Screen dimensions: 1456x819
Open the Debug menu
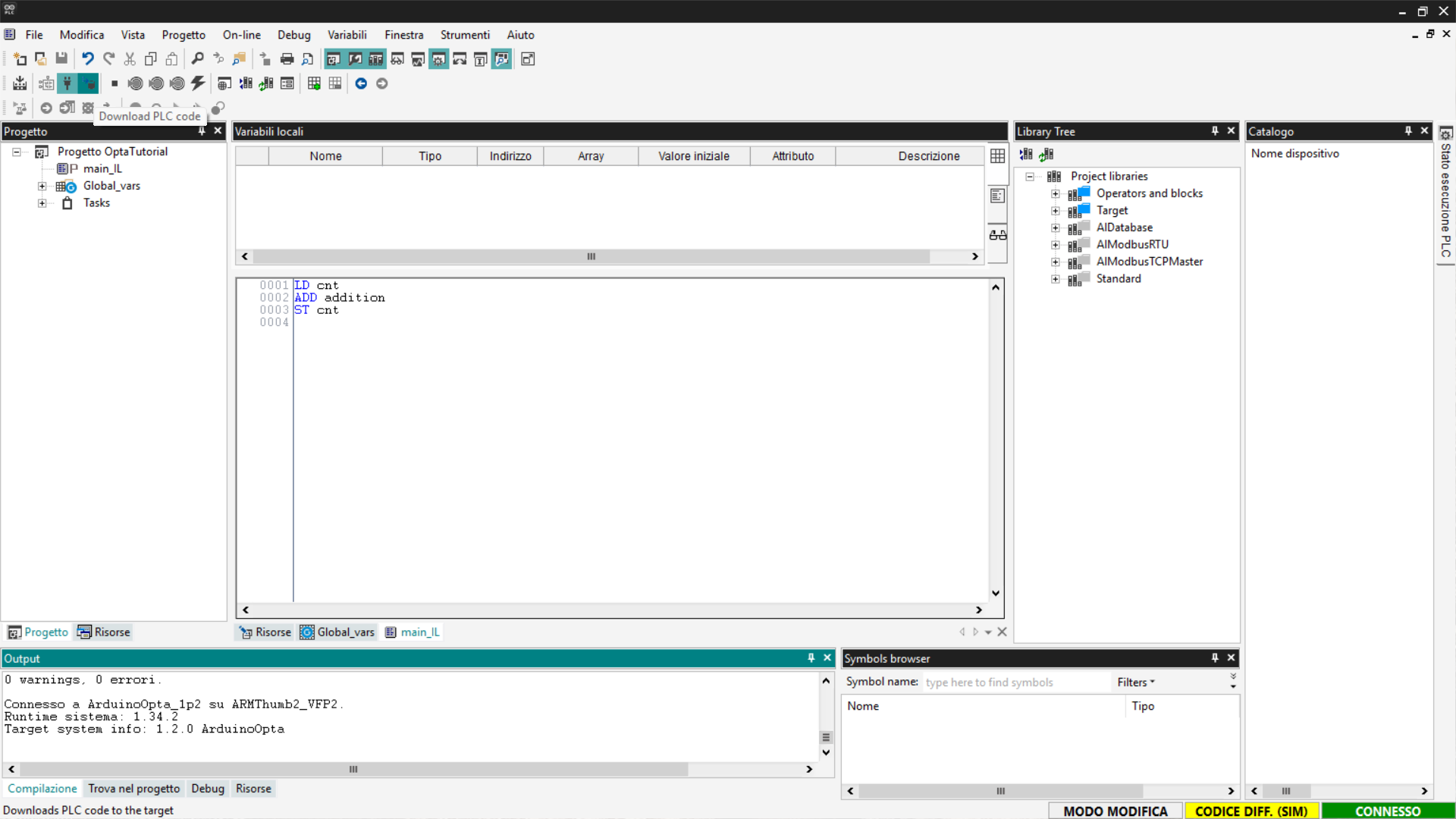click(293, 35)
